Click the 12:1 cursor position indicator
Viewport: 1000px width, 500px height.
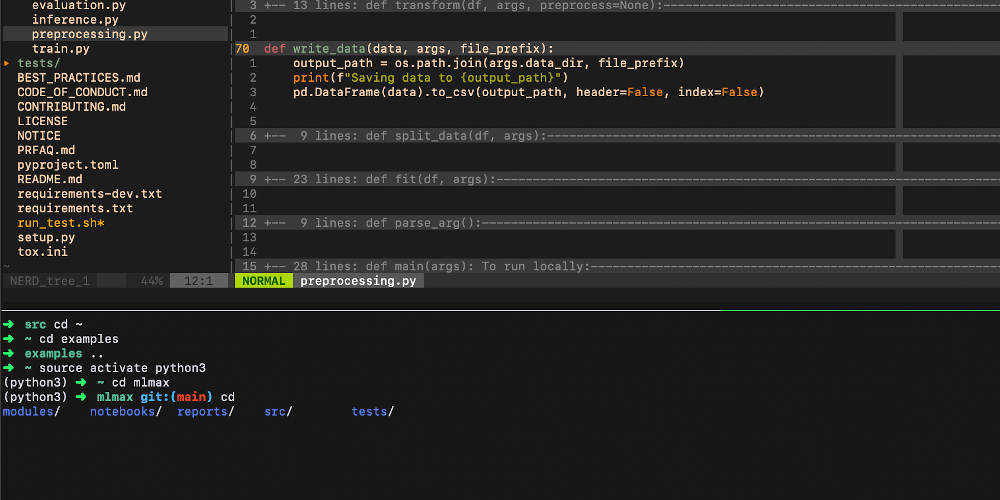pyautogui.click(x=198, y=281)
